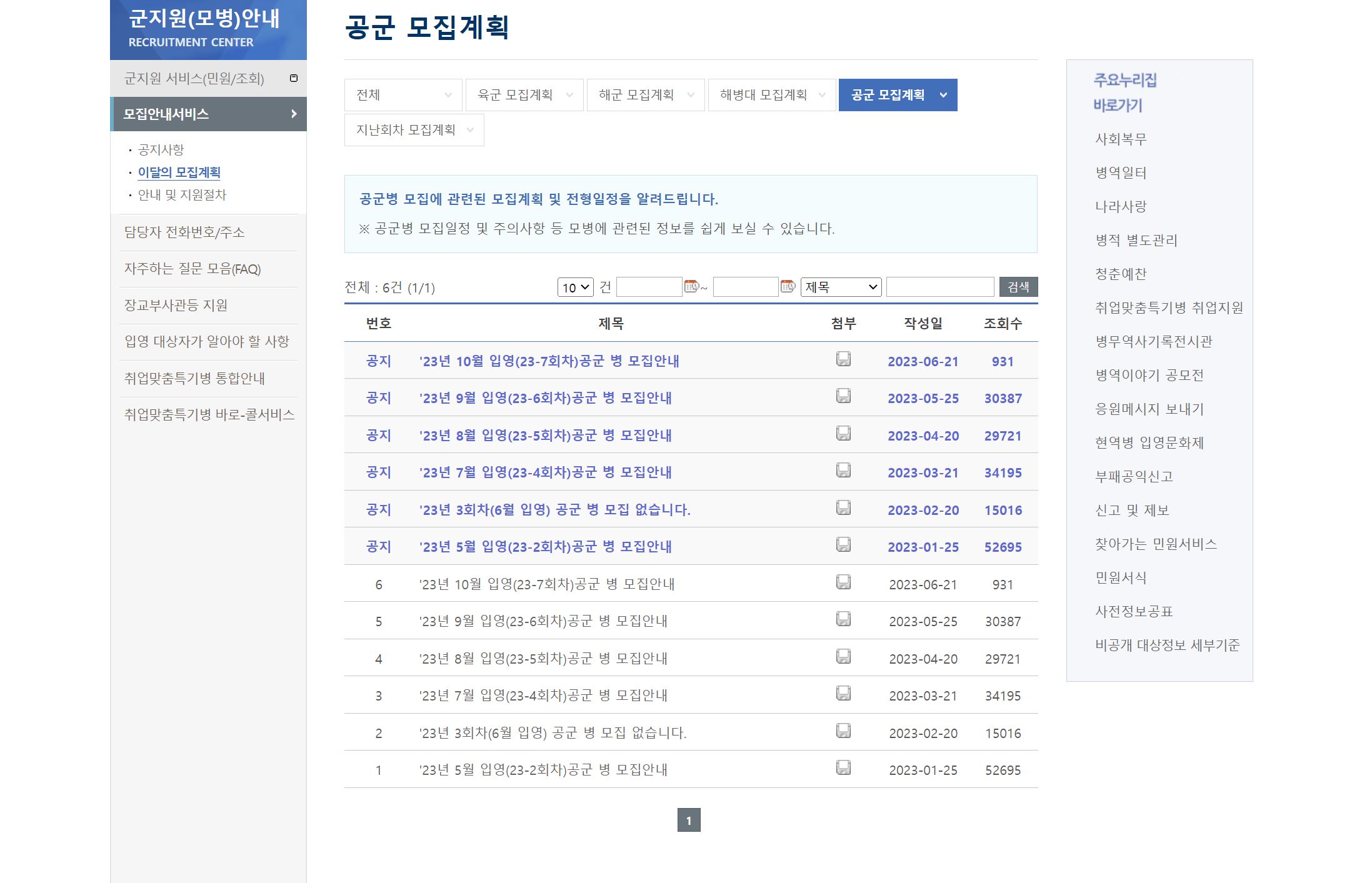Open 취업맞춤특기병 바로-콜서비스 menu
Viewport: 1372px width, 883px height.
coord(209,415)
